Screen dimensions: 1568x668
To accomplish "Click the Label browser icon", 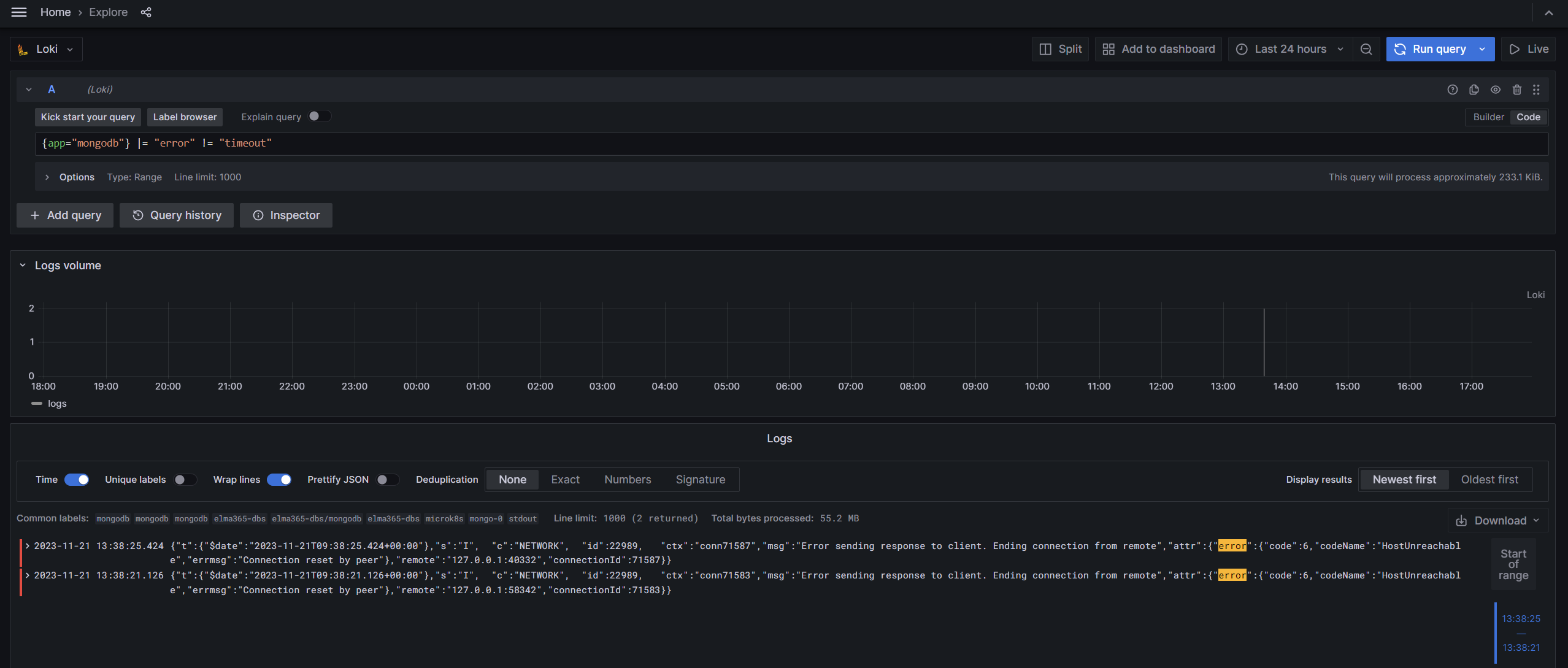I will pyautogui.click(x=185, y=117).
